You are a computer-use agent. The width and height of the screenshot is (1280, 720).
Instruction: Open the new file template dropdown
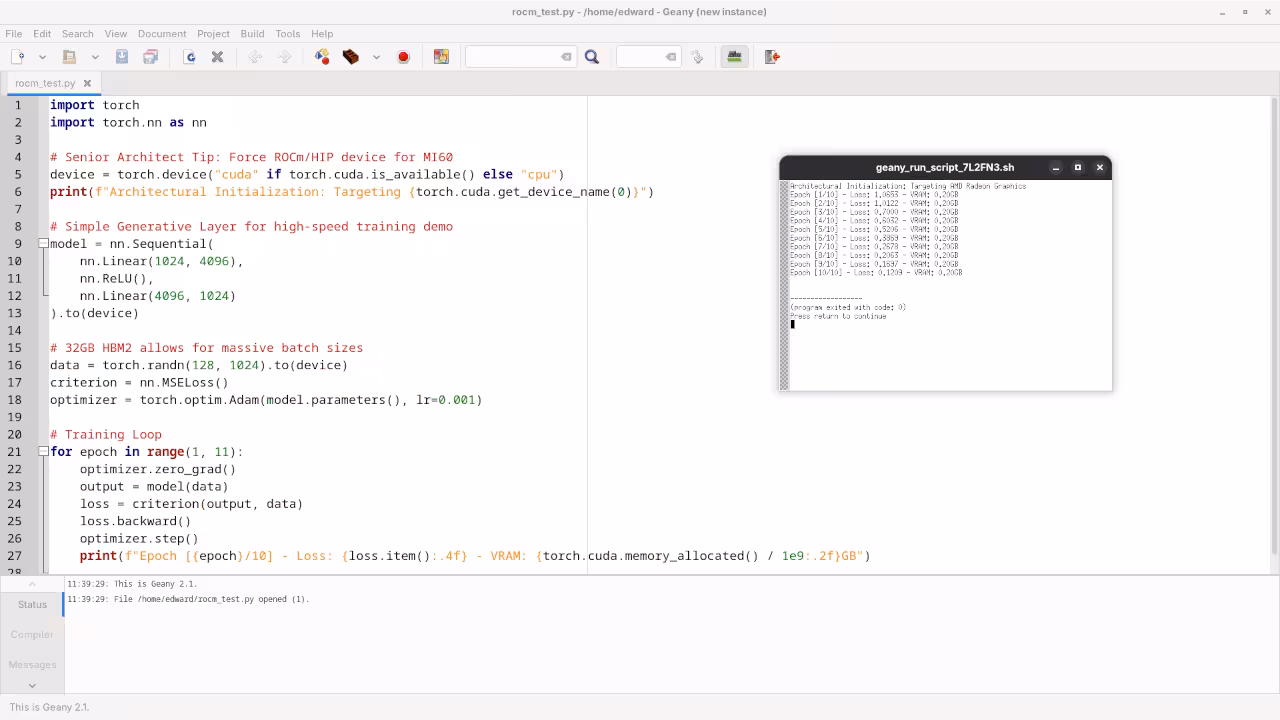point(42,57)
